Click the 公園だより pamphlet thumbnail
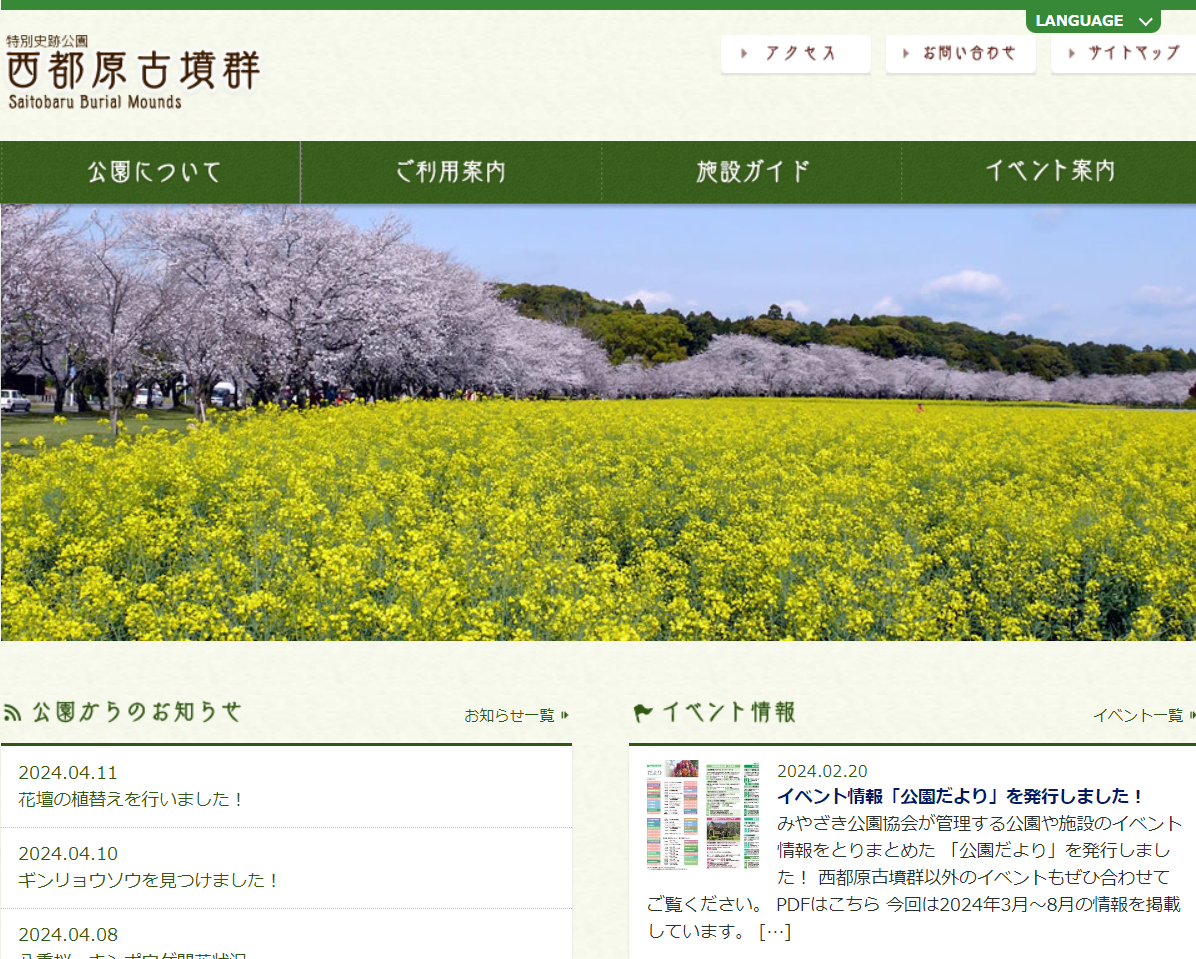 tap(703, 814)
